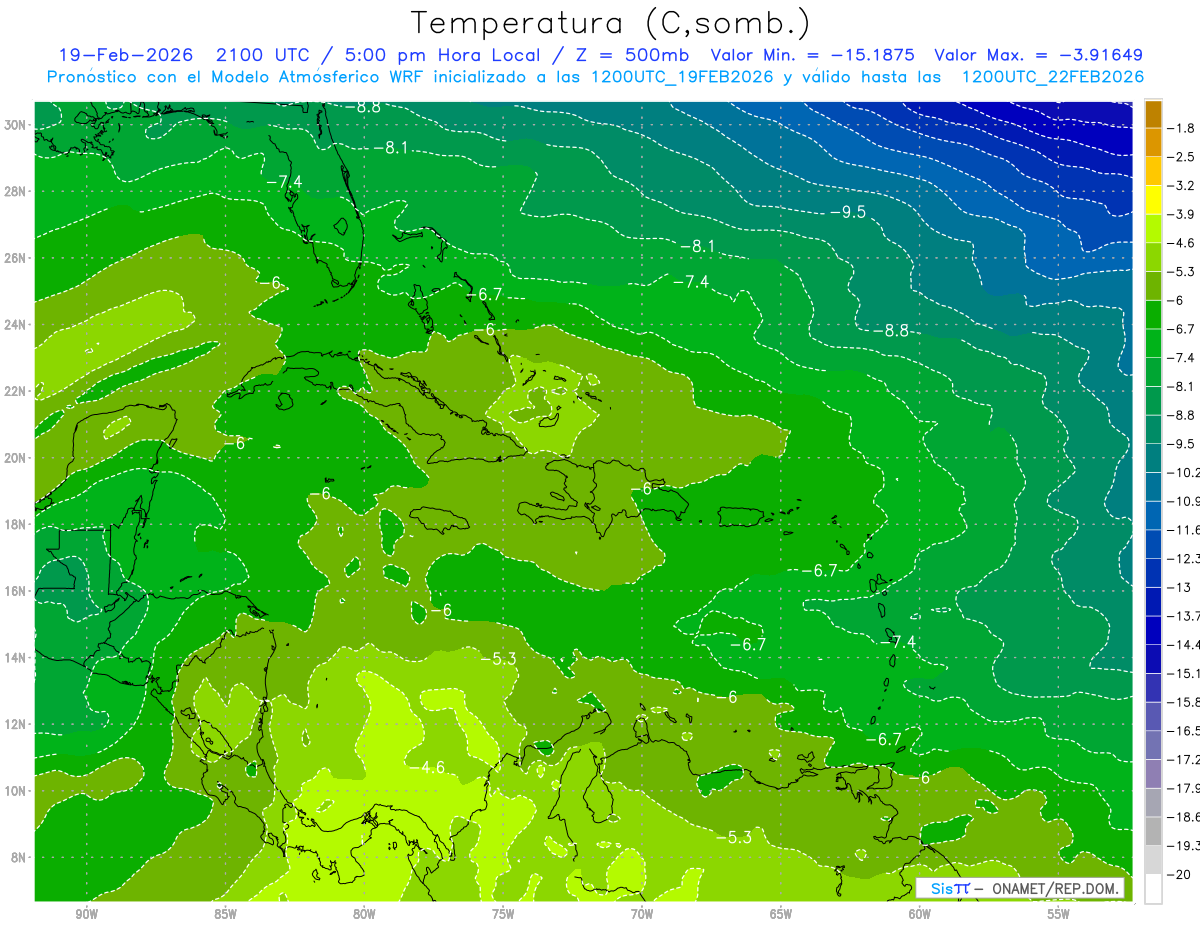Select valid-until time "1200UTC_22FEB2026"
This screenshot has height=927, width=1200.
click(x=1052, y=77)
